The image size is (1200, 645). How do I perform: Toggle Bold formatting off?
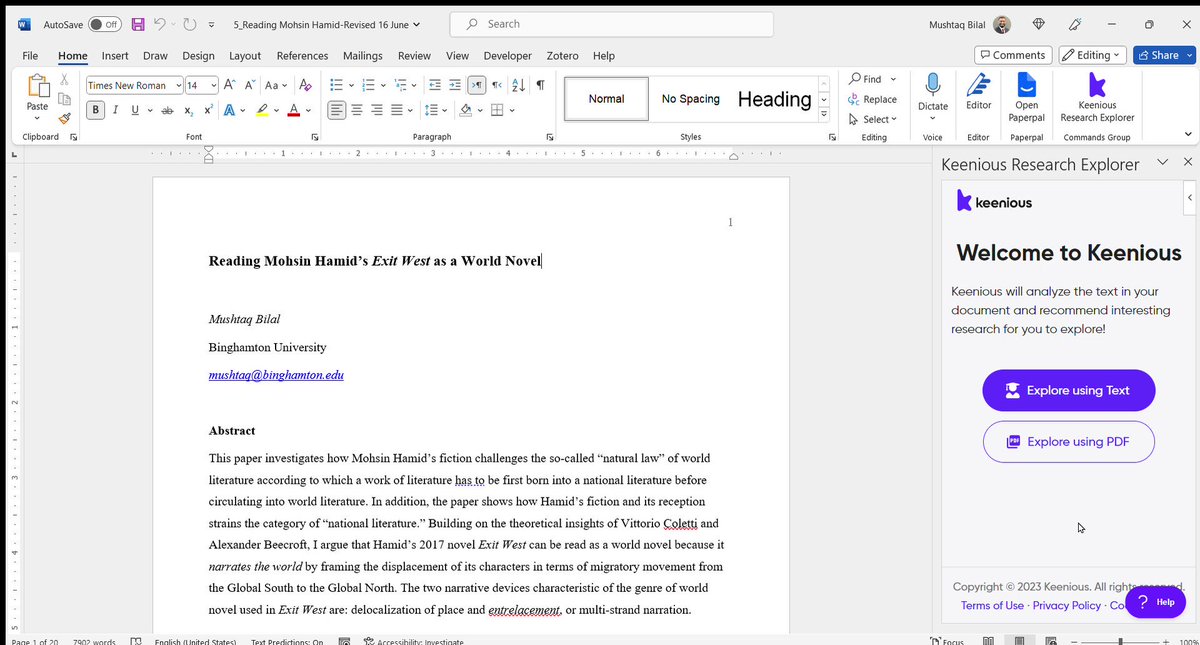pyautogui.click(x=97, y=110)
